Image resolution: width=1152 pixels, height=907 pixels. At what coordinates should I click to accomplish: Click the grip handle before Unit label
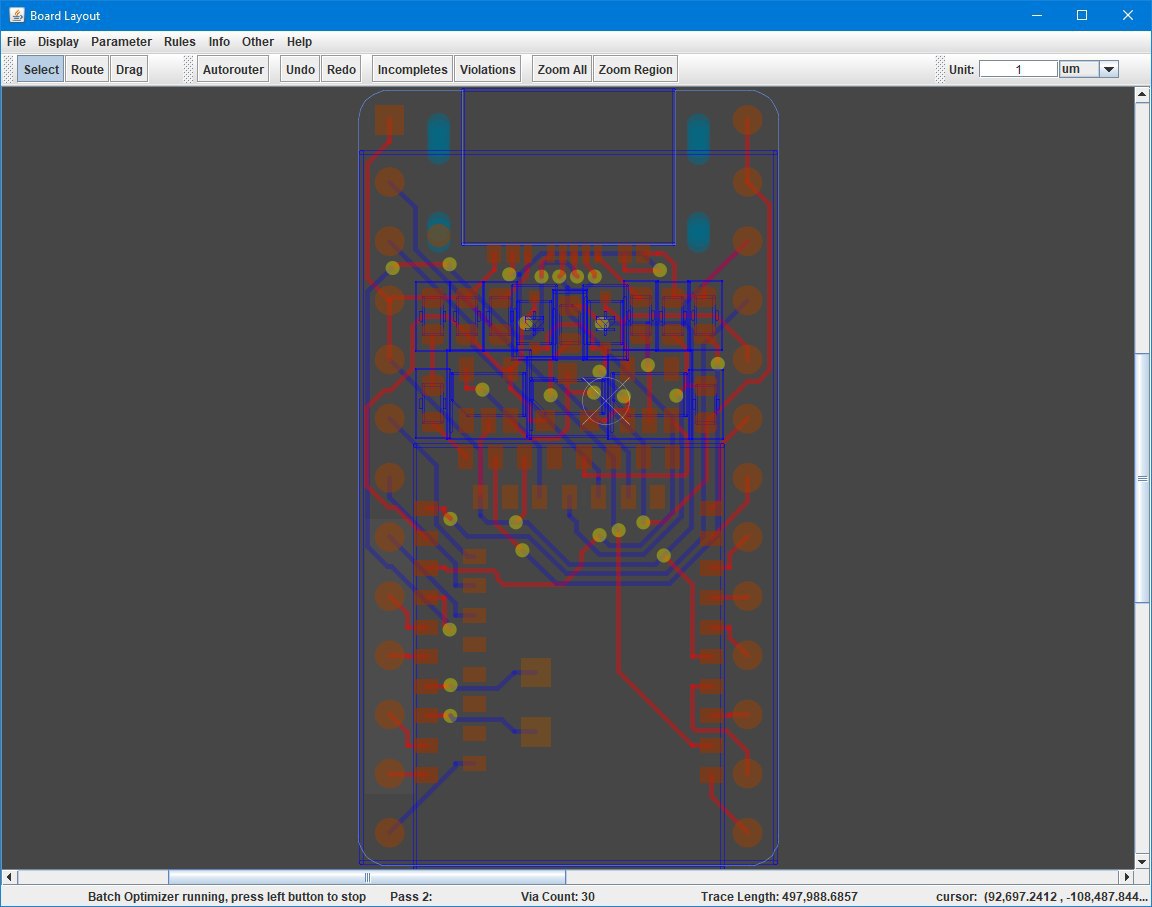point(940,69)
